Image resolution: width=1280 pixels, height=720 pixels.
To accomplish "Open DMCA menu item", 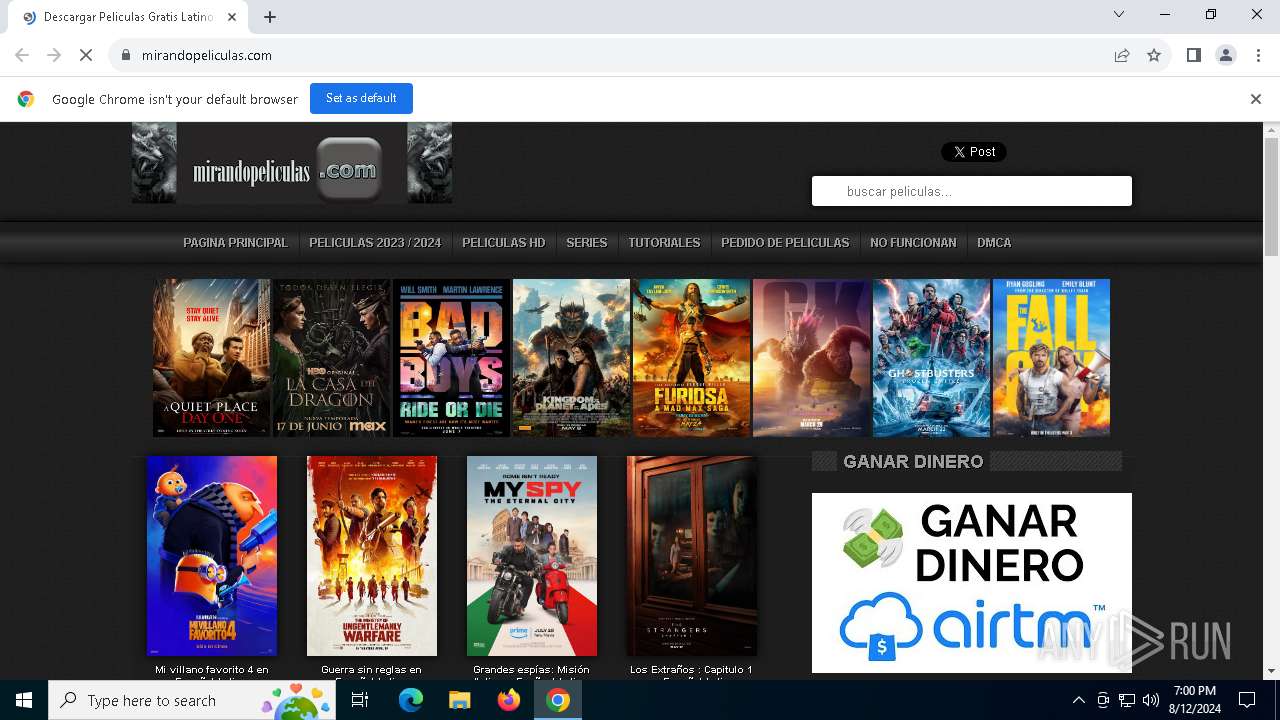I will (994, 243).
